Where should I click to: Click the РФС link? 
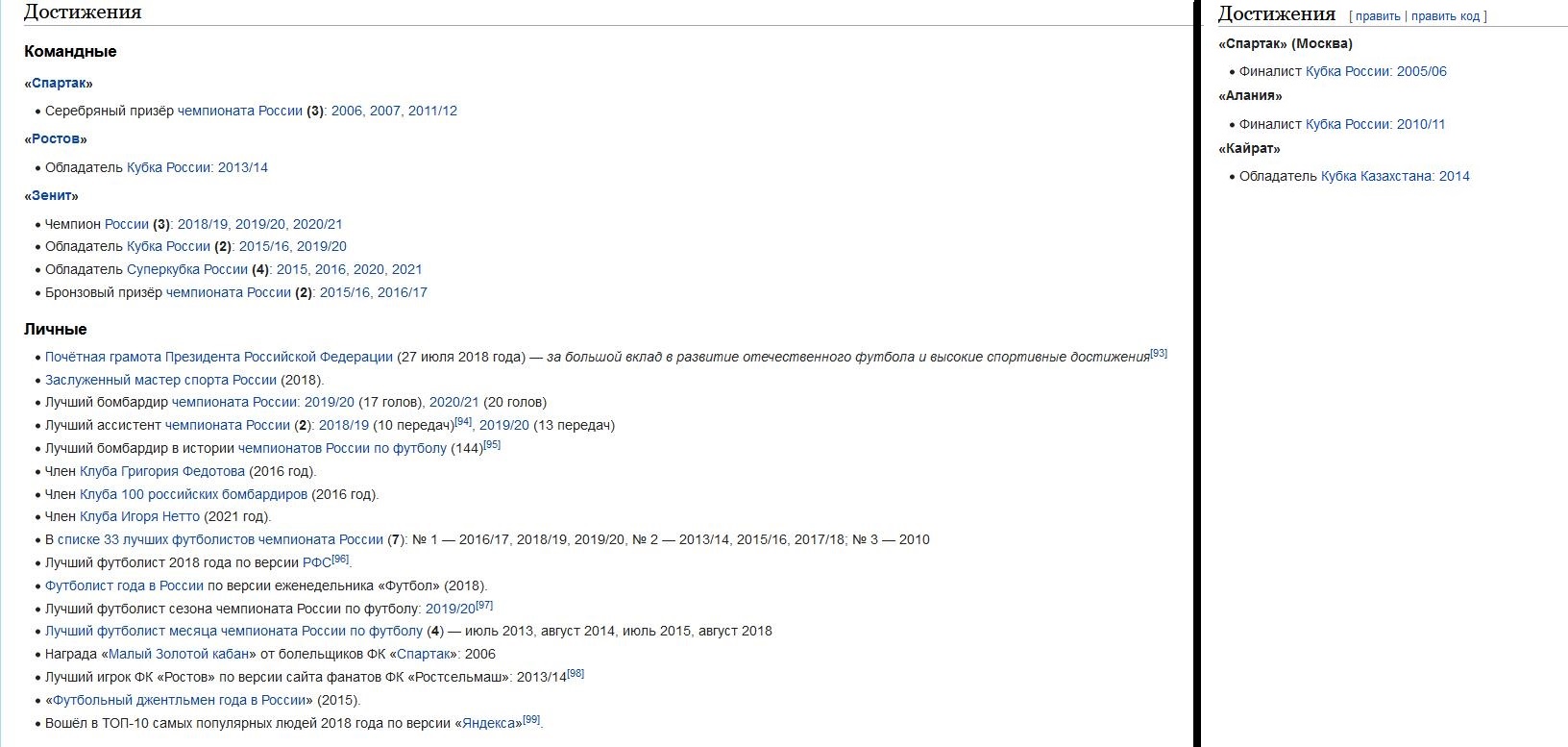coord(317,562)
